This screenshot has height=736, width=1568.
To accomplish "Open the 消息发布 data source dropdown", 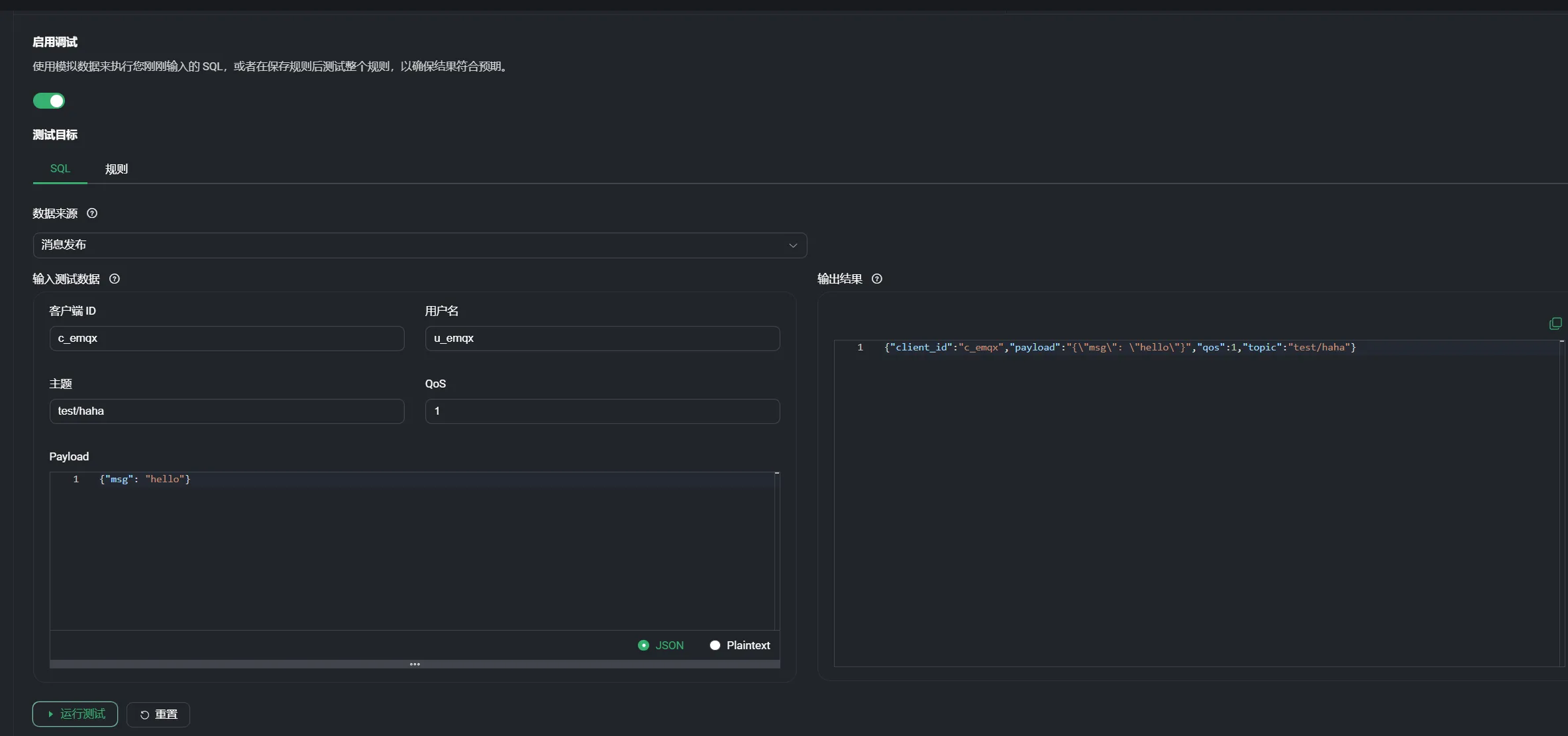I will click(420, 245).
